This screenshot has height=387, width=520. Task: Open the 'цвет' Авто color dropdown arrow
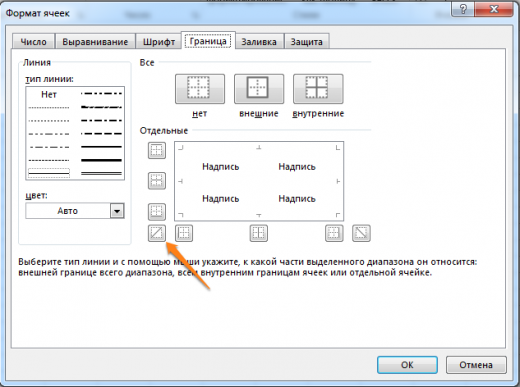pyautogui.click(x=117, y=211)
